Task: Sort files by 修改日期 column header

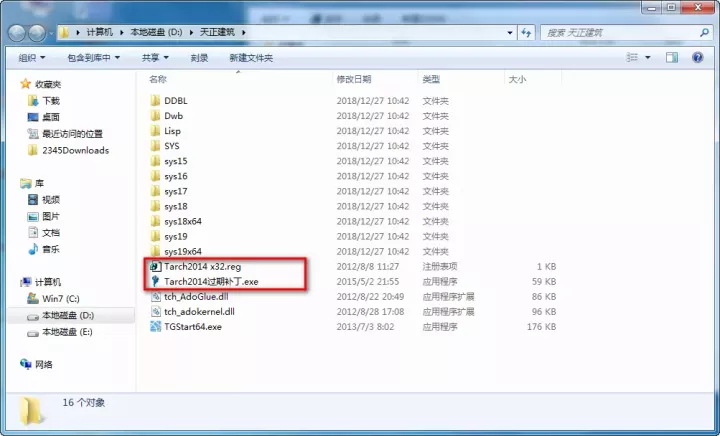Action: click(x=354, y=78)
